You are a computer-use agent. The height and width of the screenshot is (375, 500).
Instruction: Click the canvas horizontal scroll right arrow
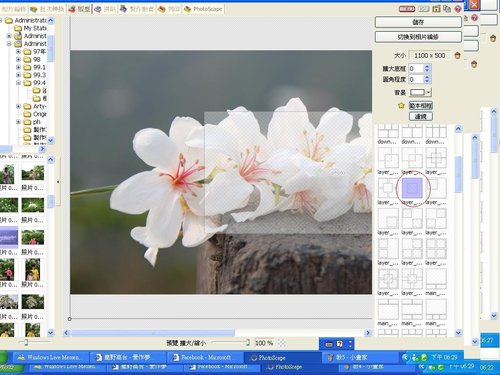coord(368,333)
